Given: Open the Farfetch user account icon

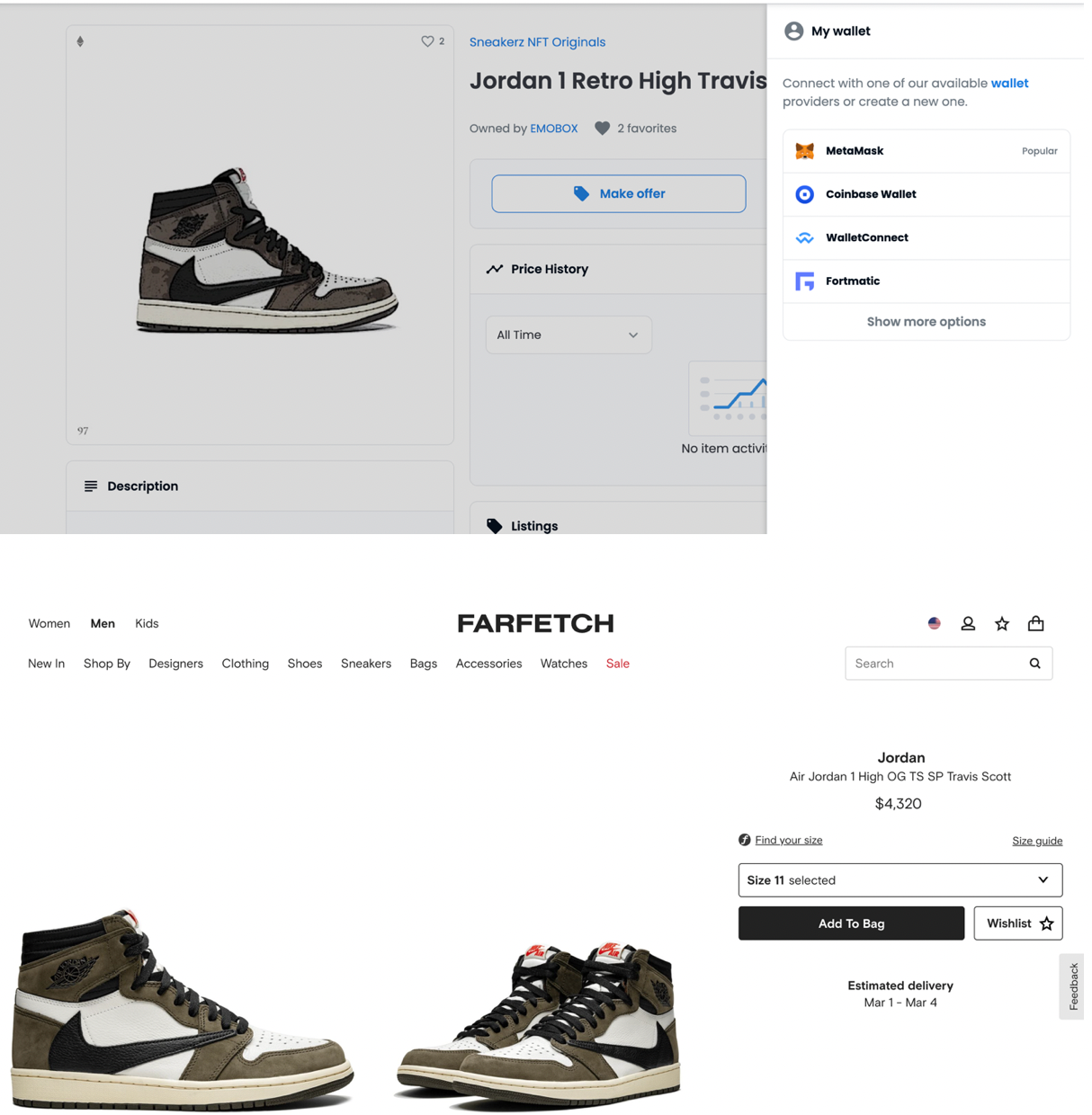Looking at the screenshot, I should click(x=968, y=623).
